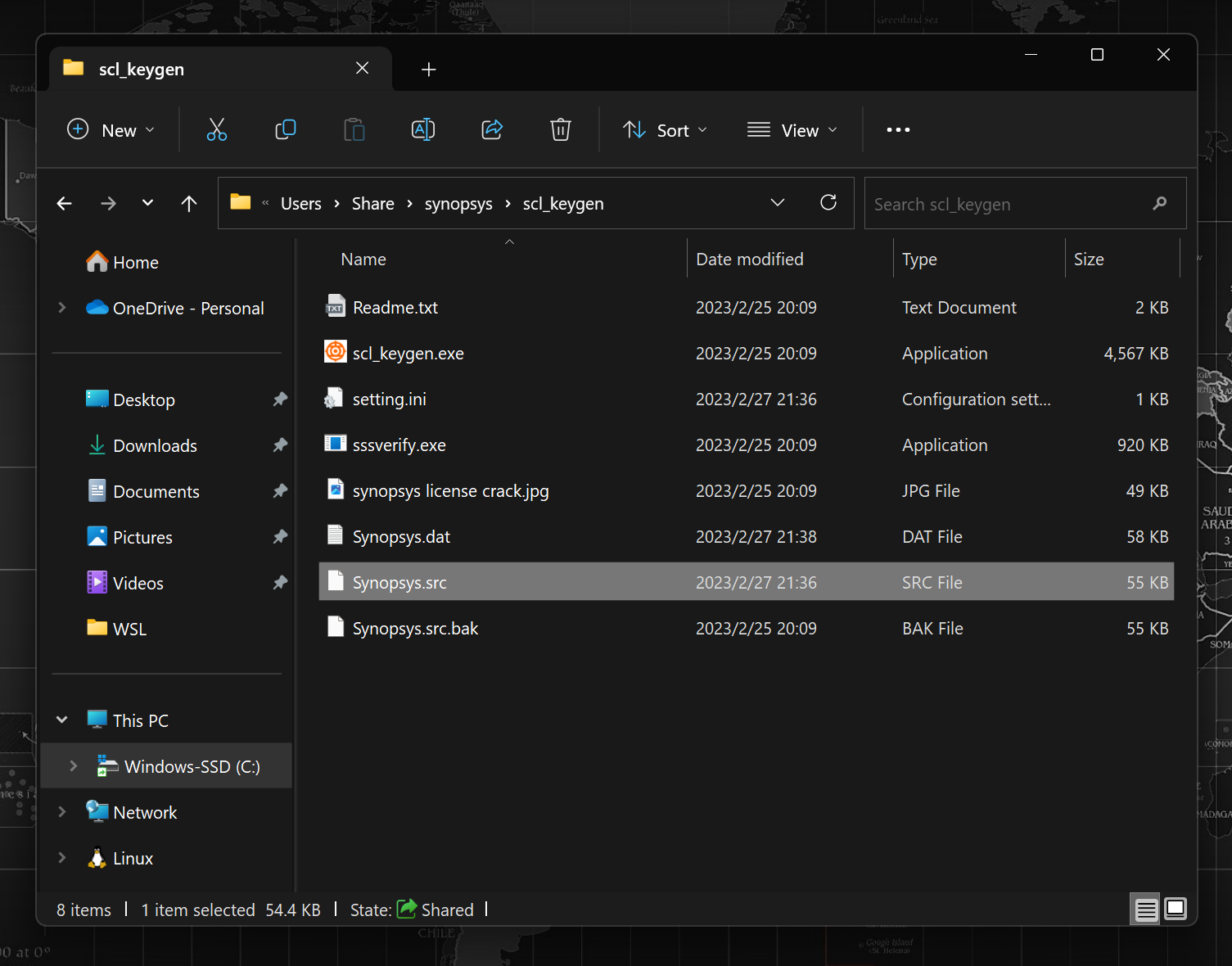Click the pin icon beside Documents
This screenshot has height=966, width=1232.
(280, 490)
